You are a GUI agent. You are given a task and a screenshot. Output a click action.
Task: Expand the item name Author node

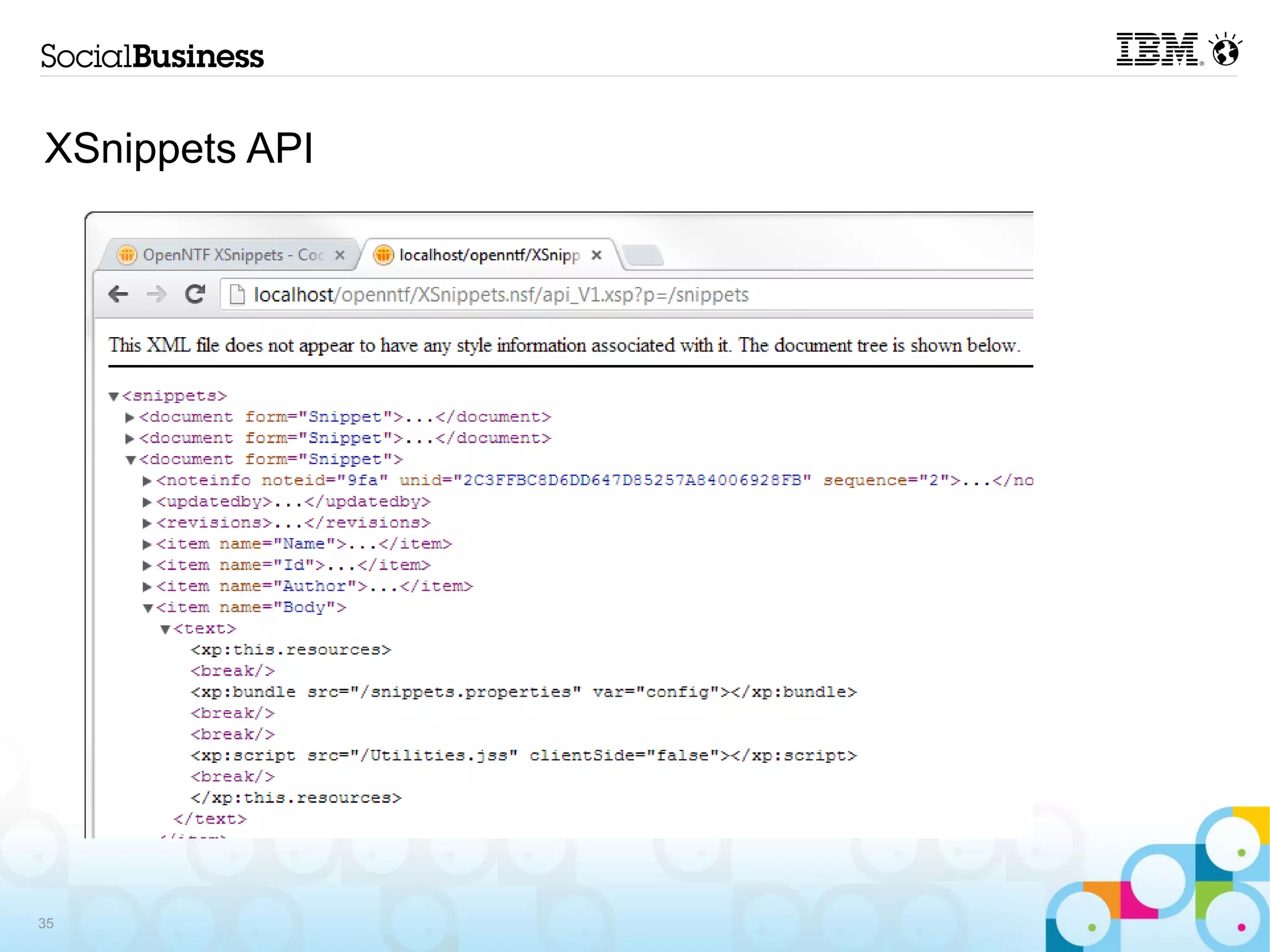tap(147, 586)
